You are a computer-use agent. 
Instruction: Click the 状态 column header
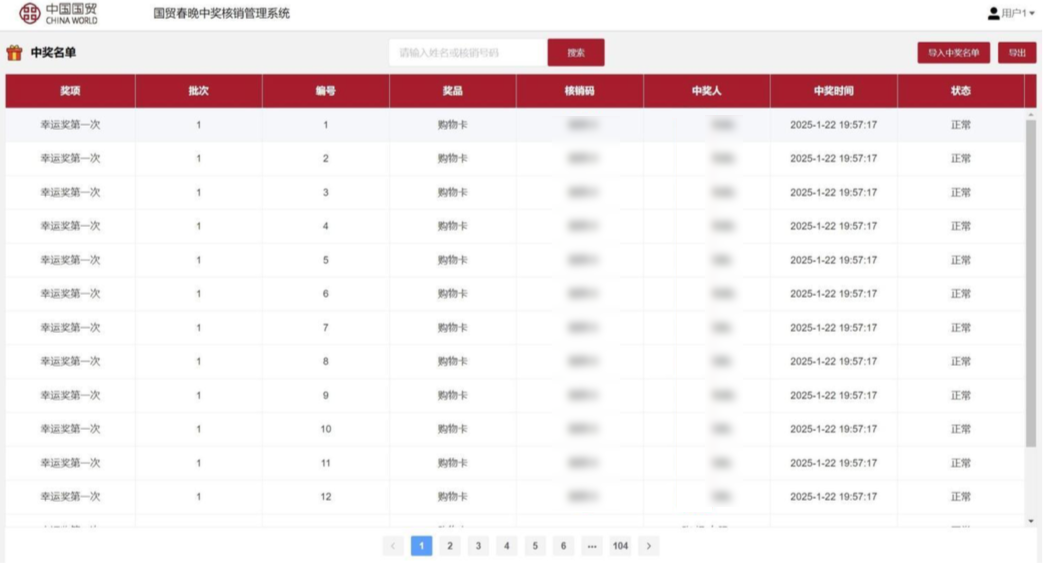[x=960, y=91]
